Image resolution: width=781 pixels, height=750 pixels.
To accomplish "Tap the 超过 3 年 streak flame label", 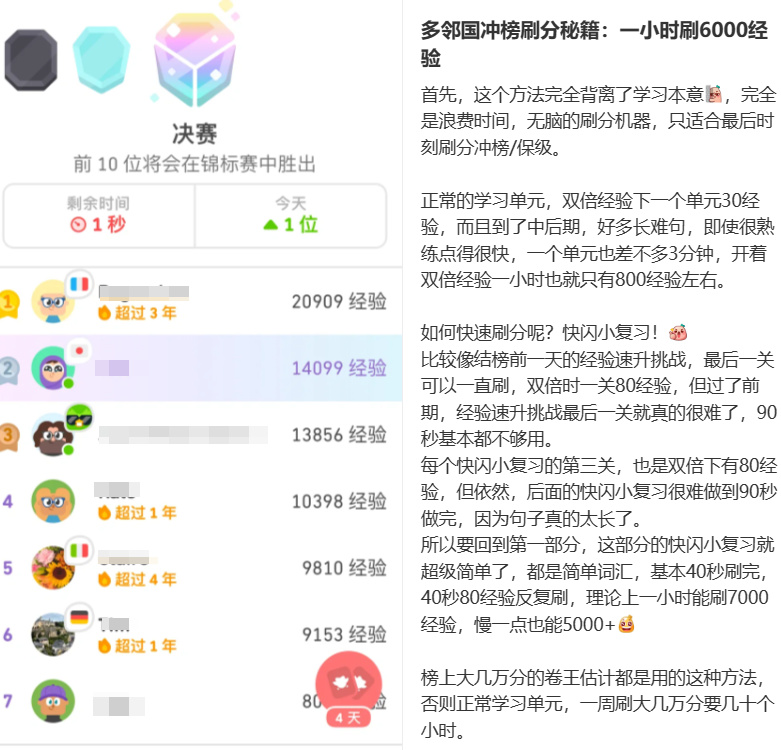I will [137, 313].
